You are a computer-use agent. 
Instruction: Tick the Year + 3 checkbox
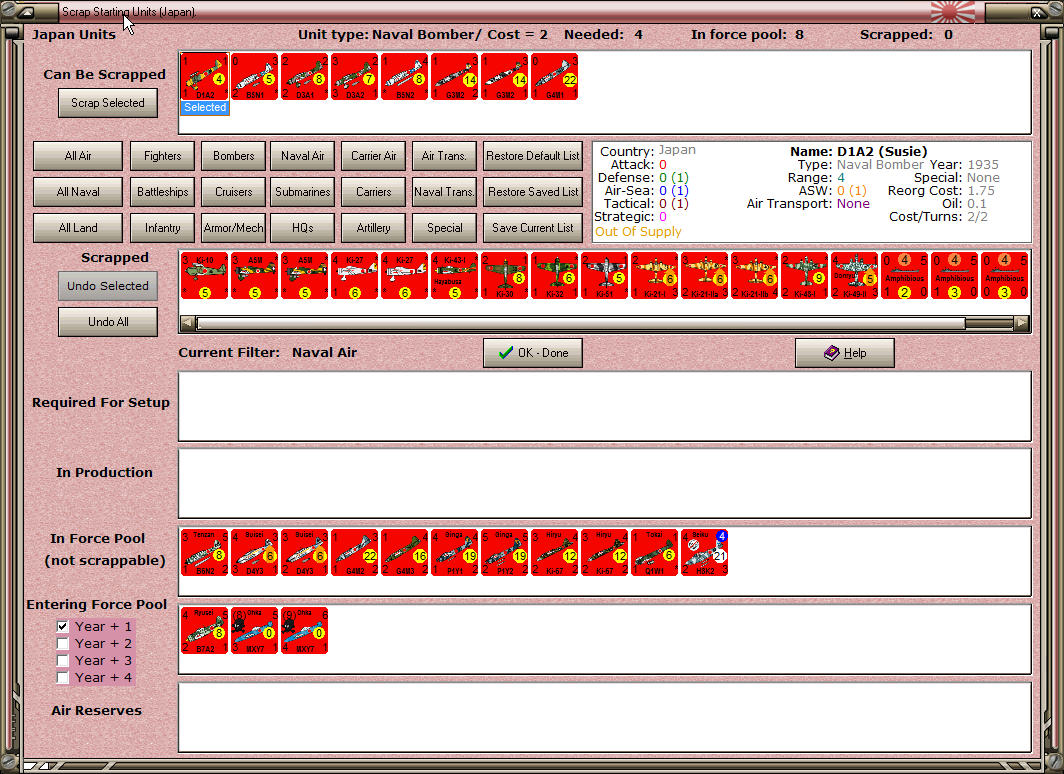tap(62, 660)
